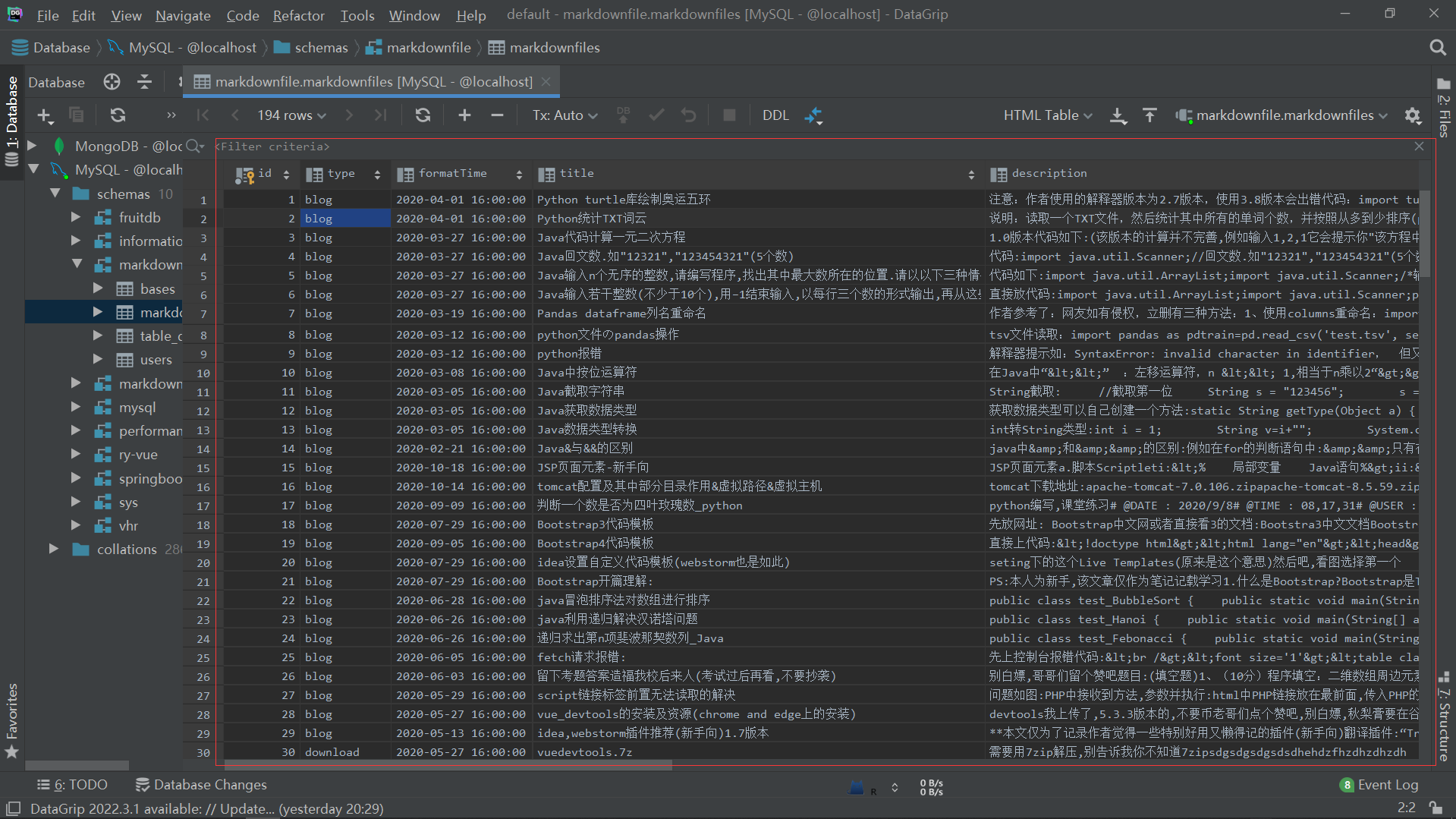Click the stop/cancel square icon

(x=729, y=115)
